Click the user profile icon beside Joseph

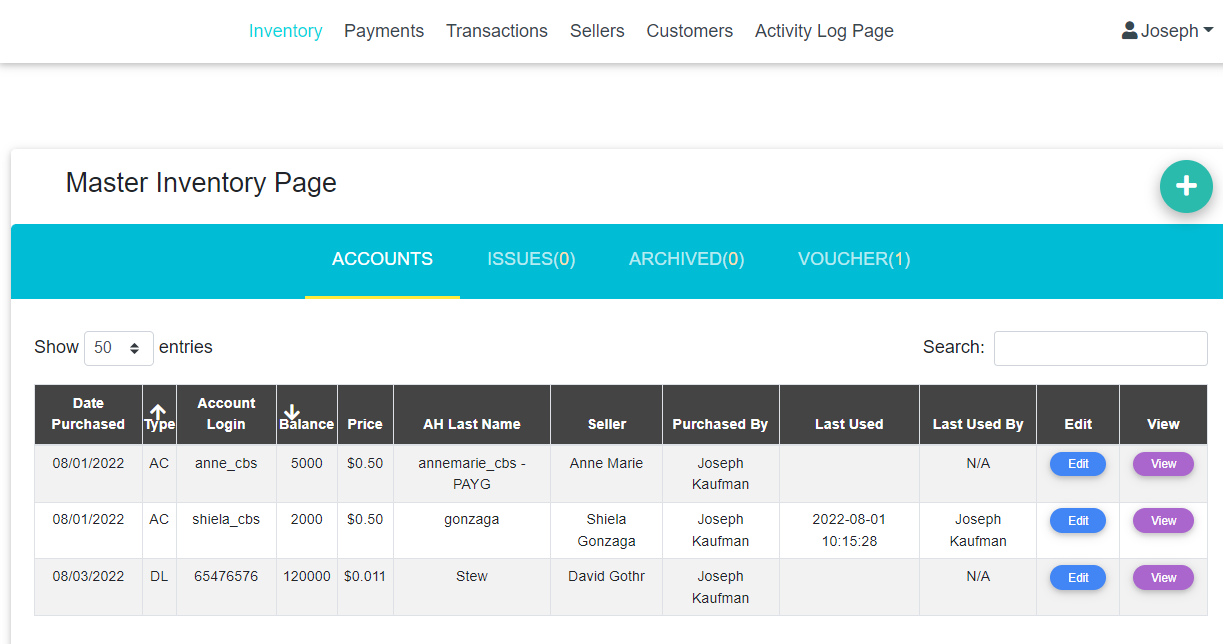click(x=1130, y=31)
